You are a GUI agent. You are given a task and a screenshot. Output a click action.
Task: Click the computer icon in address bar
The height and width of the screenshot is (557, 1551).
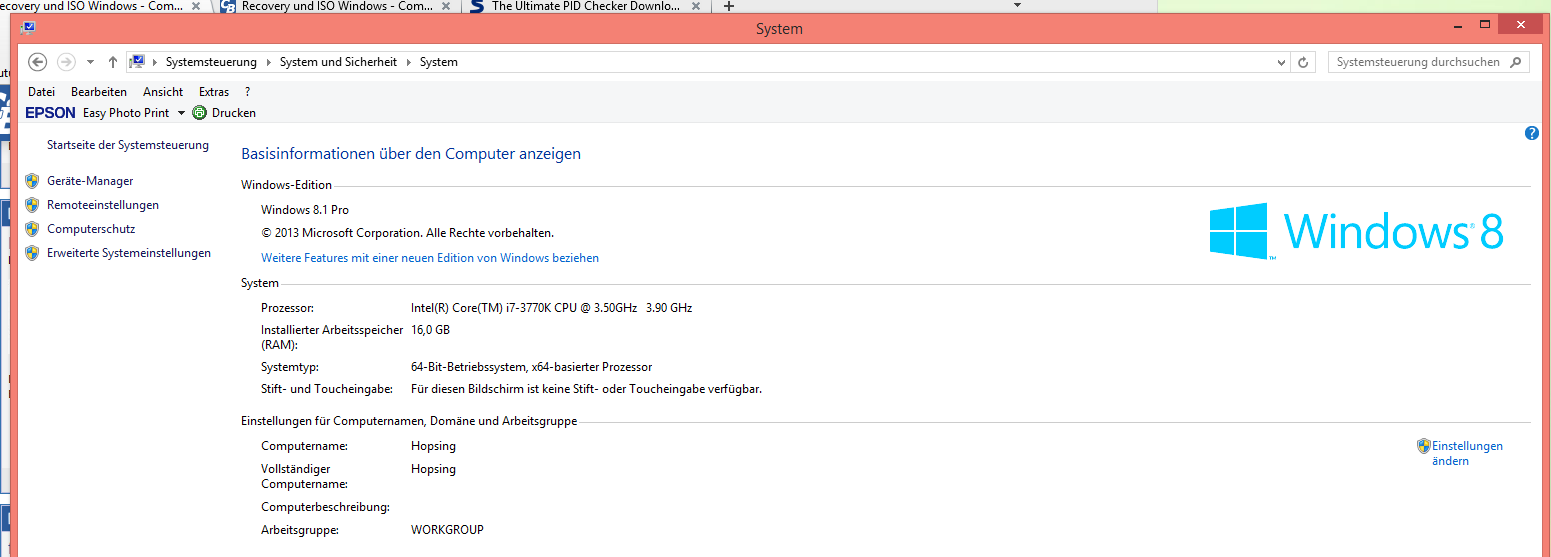pos(138,62)
